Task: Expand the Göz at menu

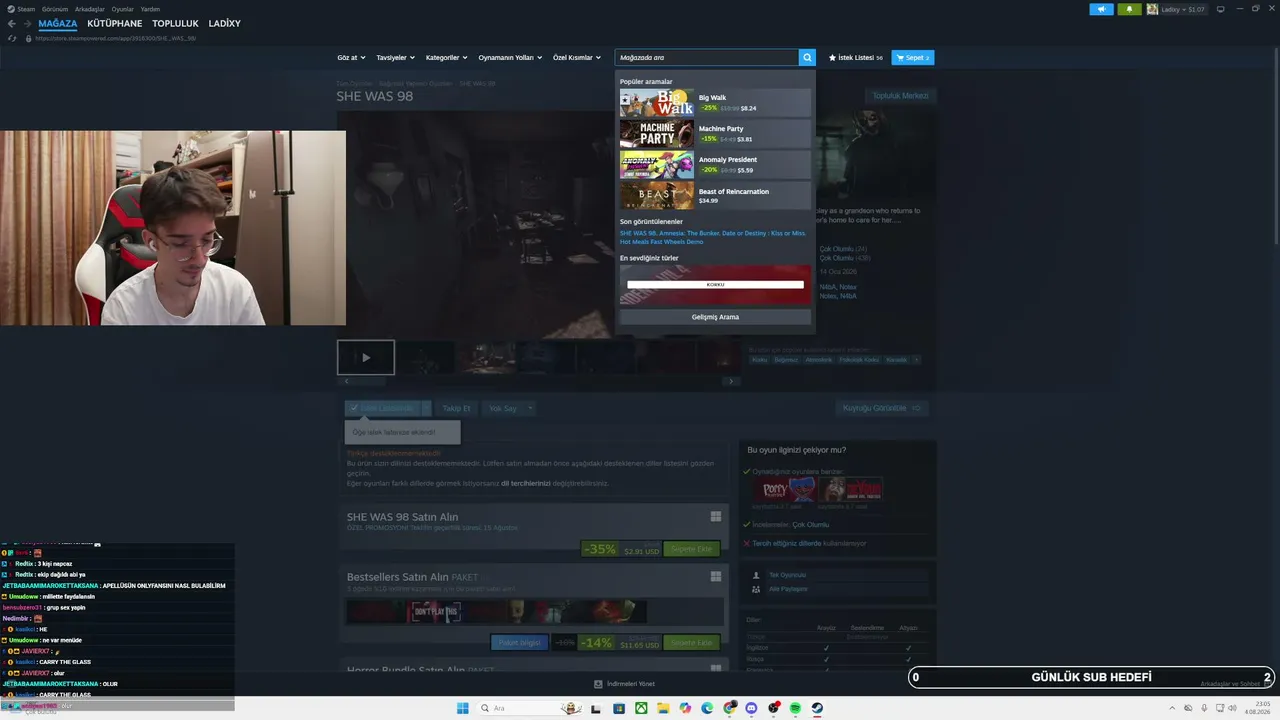Action: 351,58
